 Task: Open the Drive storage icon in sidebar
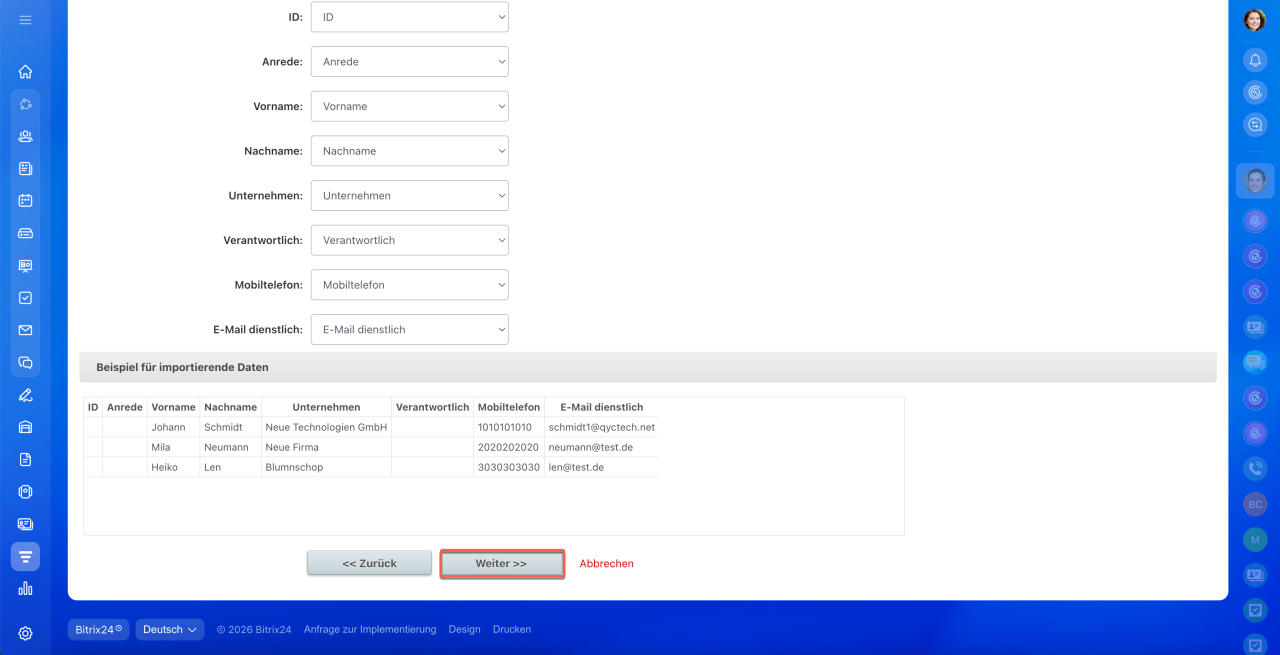click(x=25, y=233)
